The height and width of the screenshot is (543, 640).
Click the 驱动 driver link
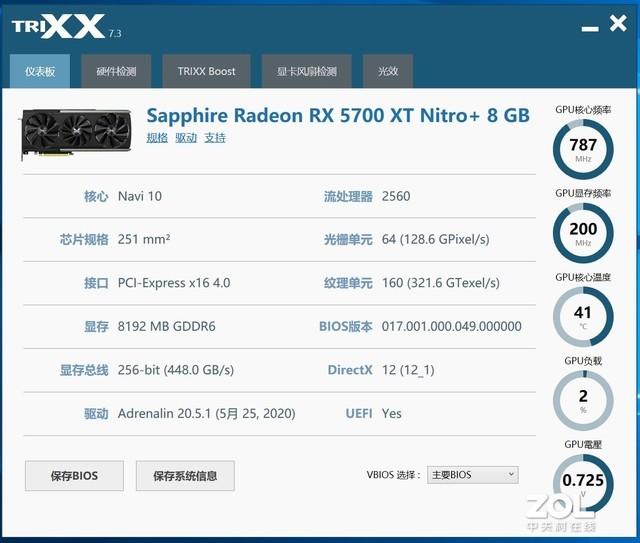pyautogui.click(x=186, y=138)
